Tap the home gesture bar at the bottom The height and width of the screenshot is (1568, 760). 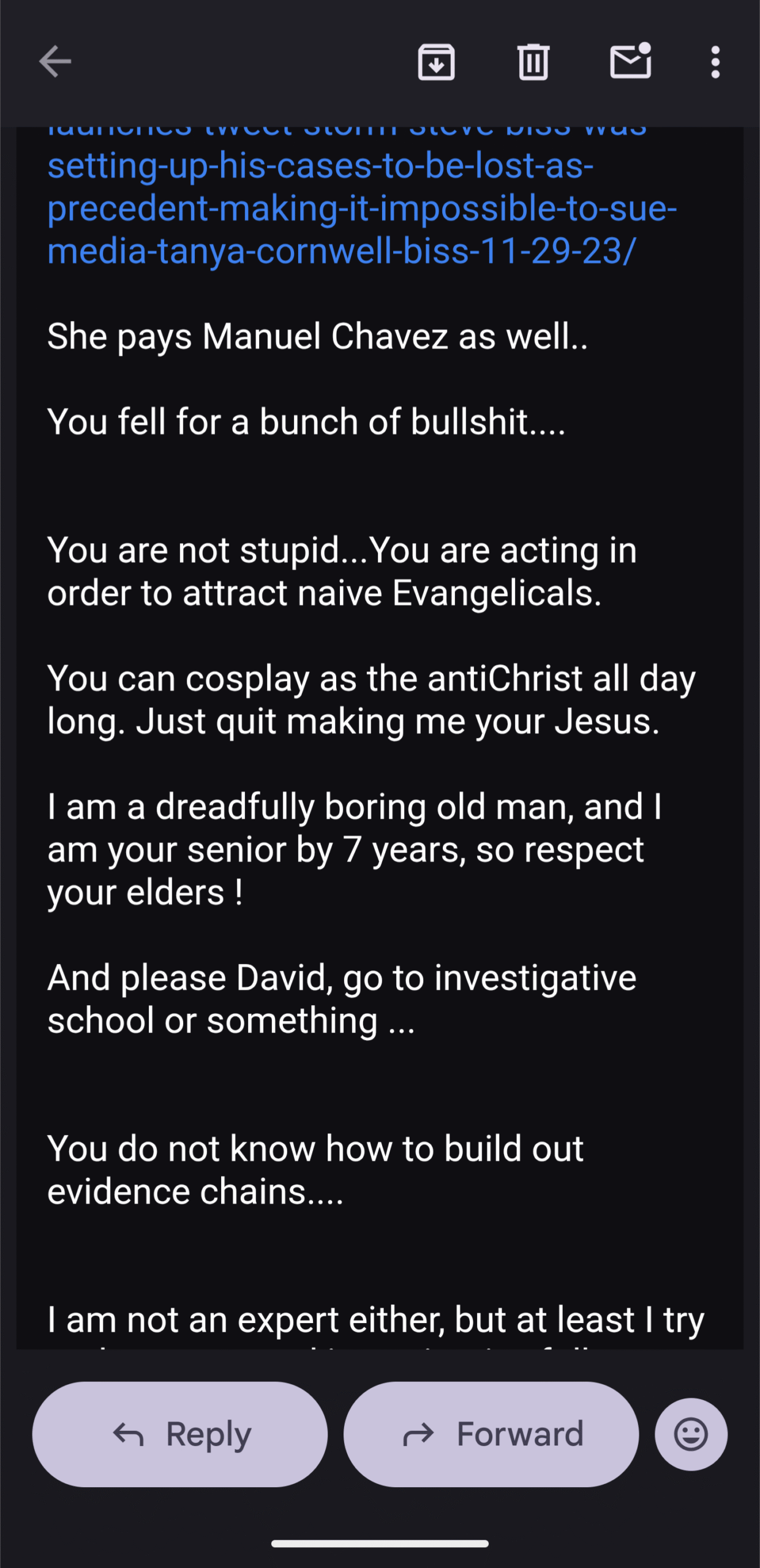380,1544
